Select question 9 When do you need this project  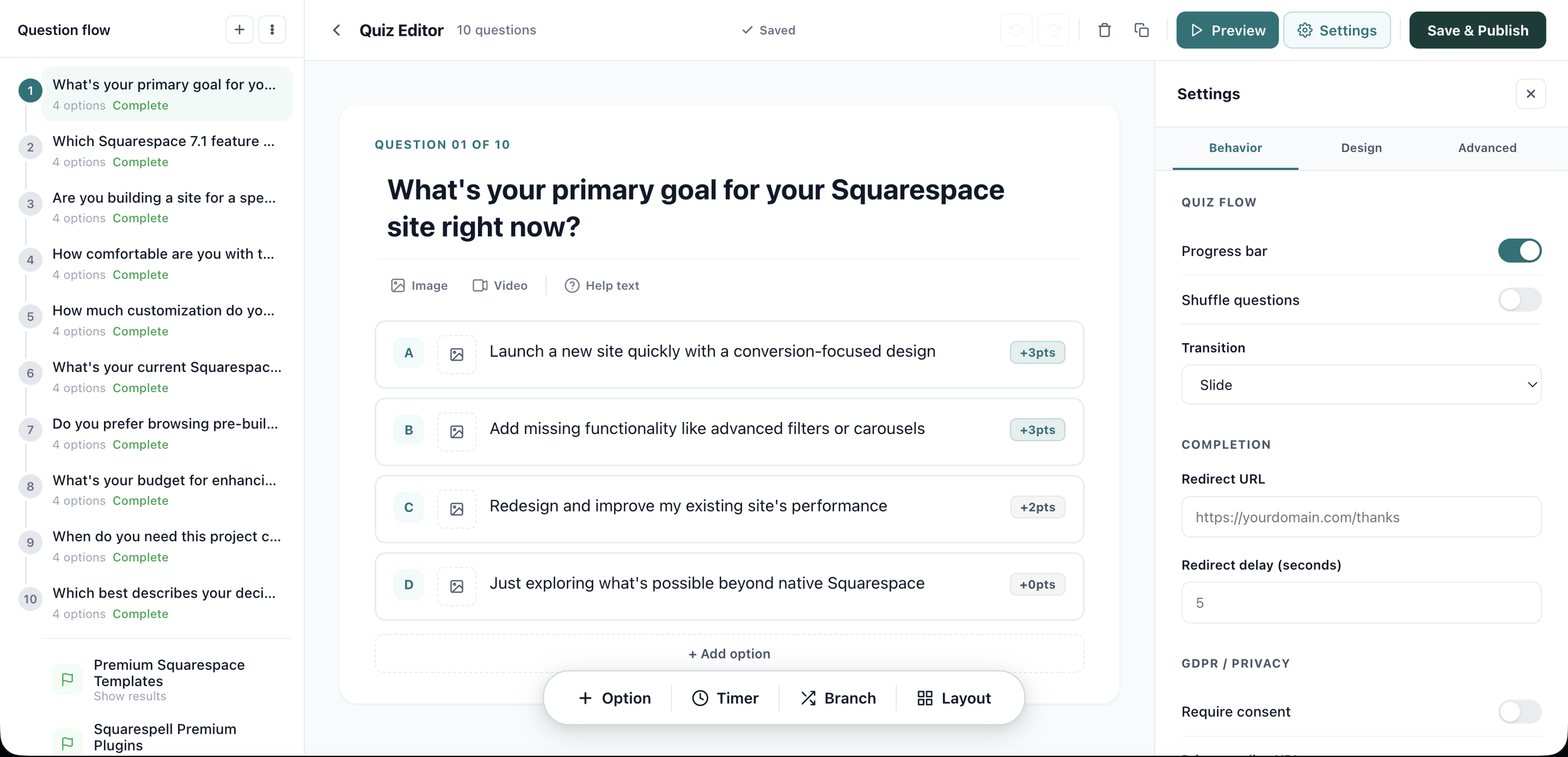167,546
